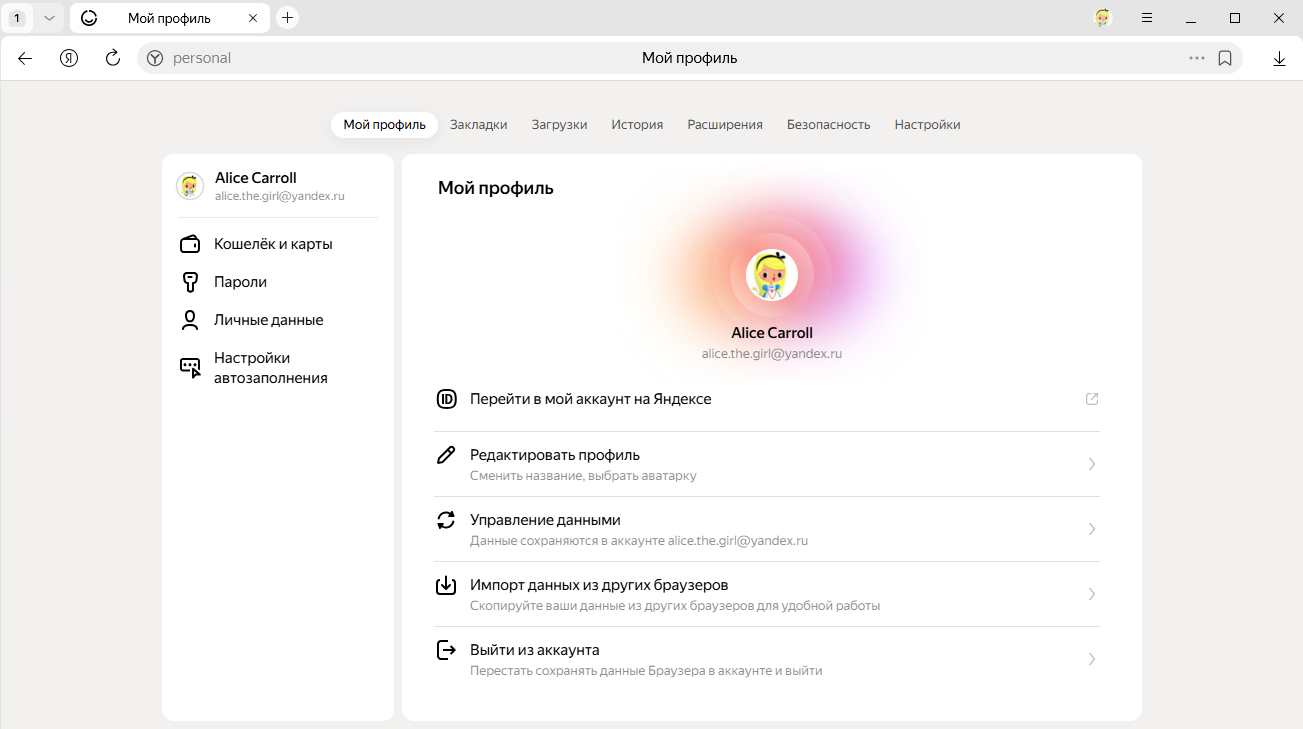
Task: Expand the Редактировать профиль chevron
Action: 1092,464
